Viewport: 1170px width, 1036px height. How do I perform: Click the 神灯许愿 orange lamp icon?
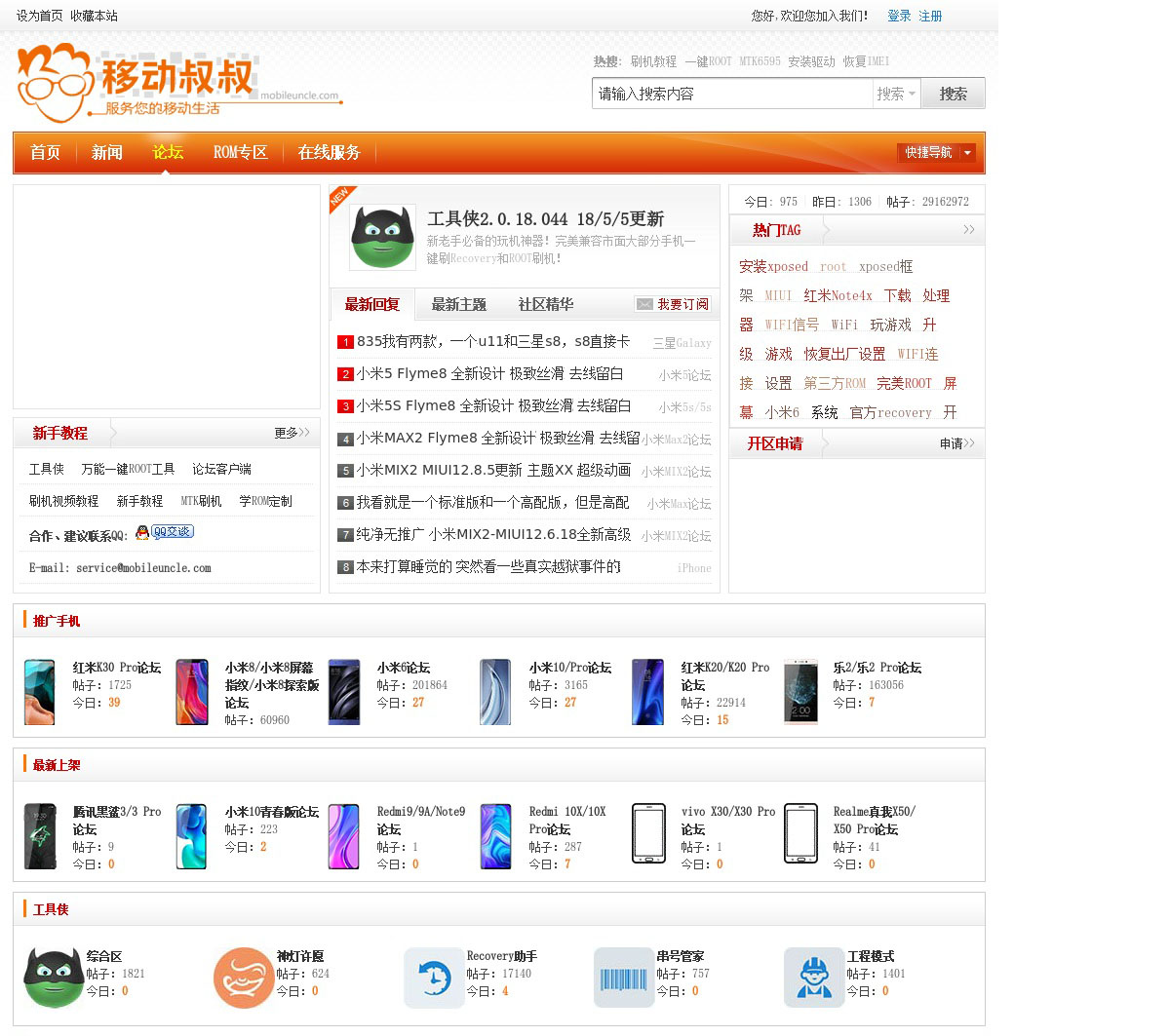(243, 978)
